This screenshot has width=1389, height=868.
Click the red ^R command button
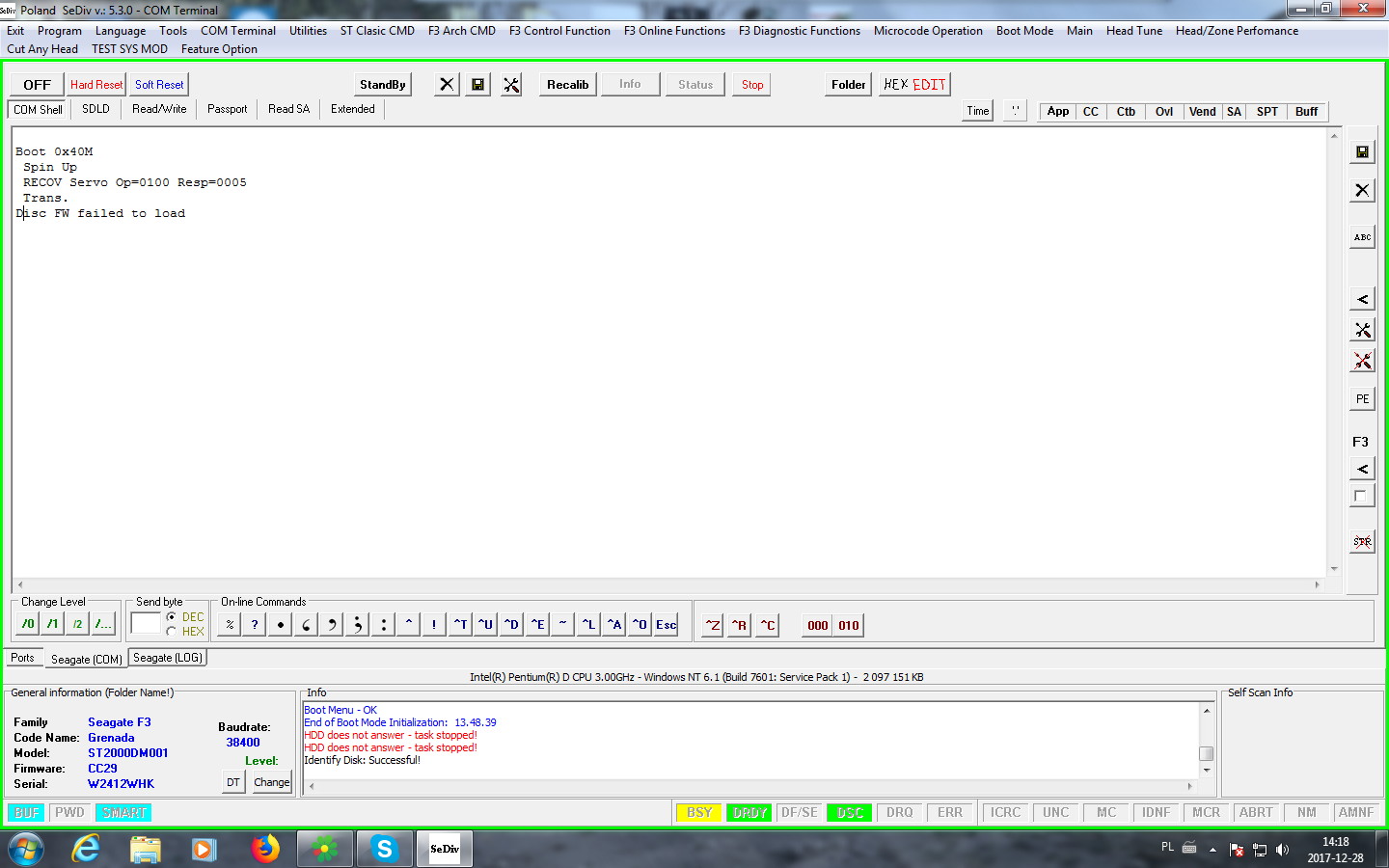click(x=740, y=625)
